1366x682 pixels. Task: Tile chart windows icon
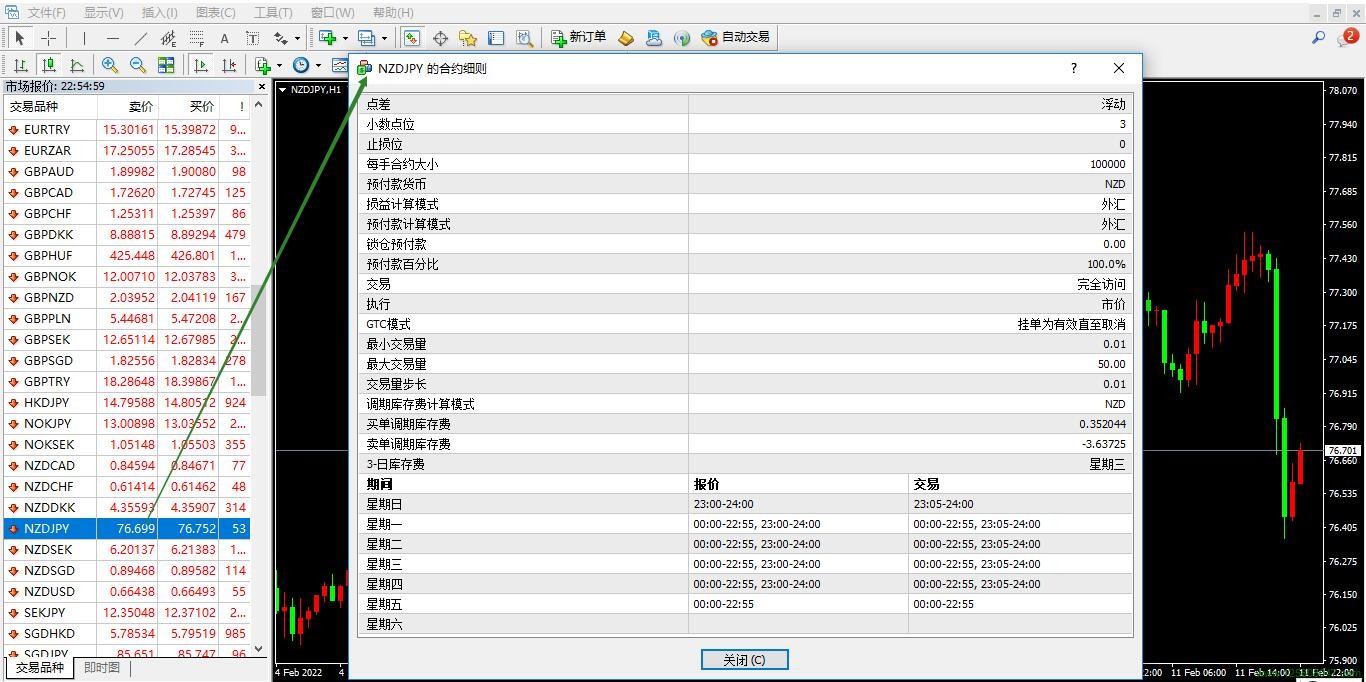click(x=166, y=65)
